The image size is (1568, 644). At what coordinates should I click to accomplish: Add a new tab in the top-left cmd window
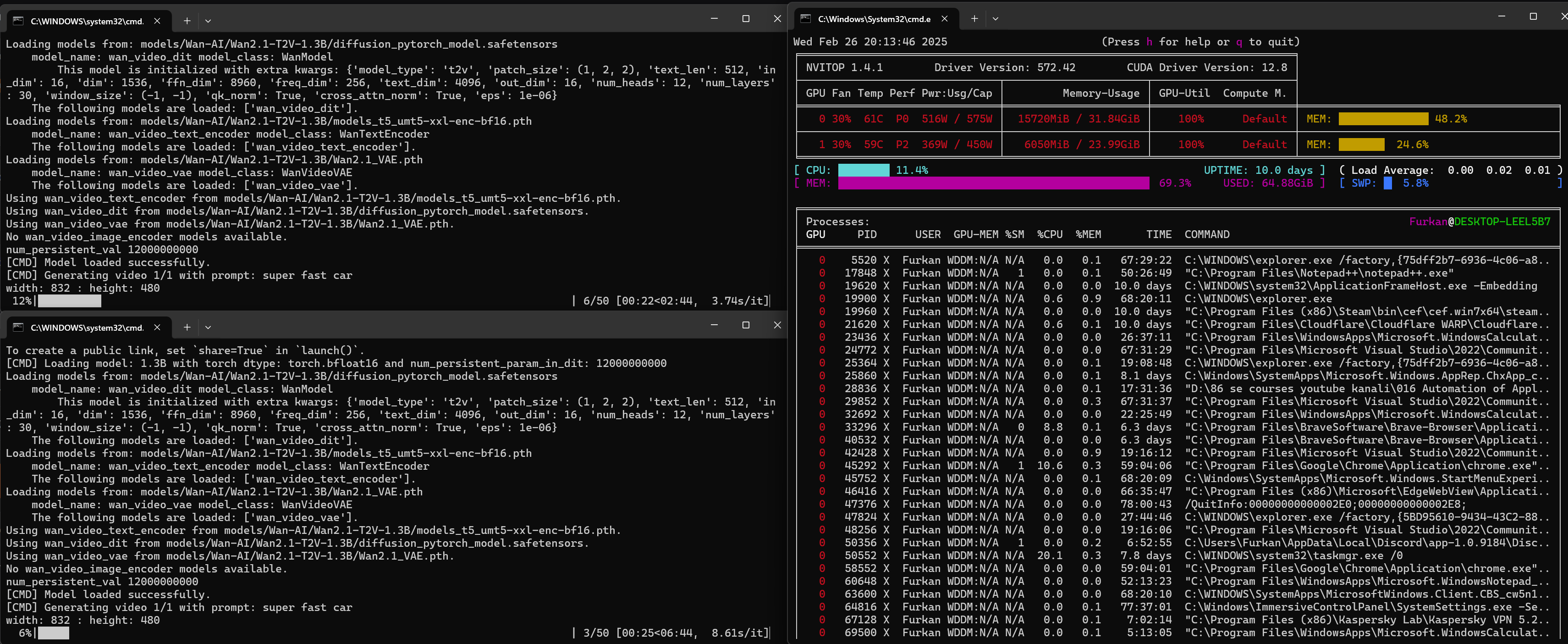187,21
